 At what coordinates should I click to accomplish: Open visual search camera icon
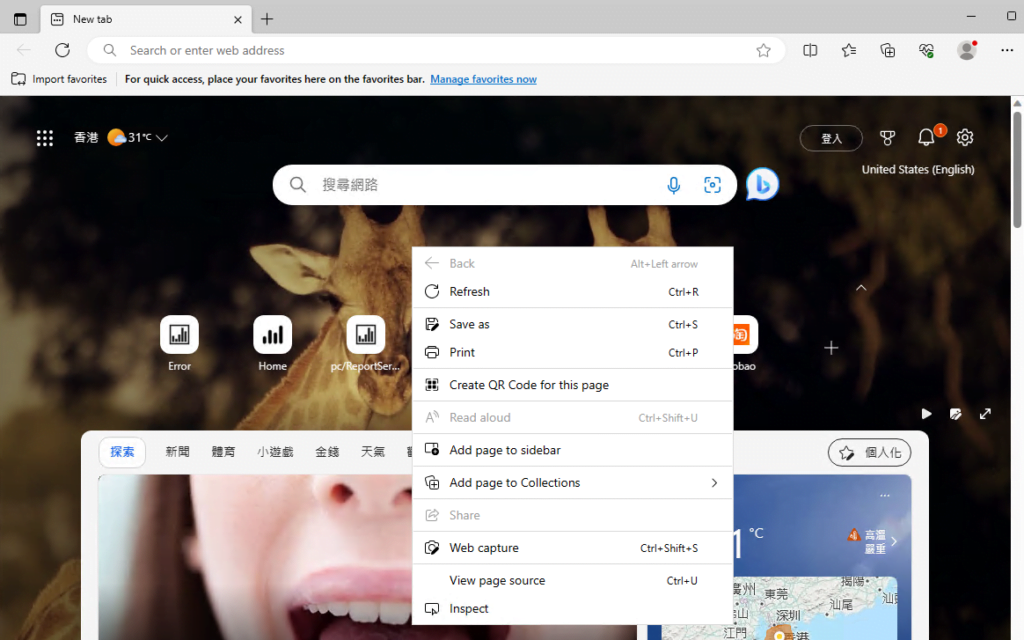pyautogui.click(x=712, y=185)
